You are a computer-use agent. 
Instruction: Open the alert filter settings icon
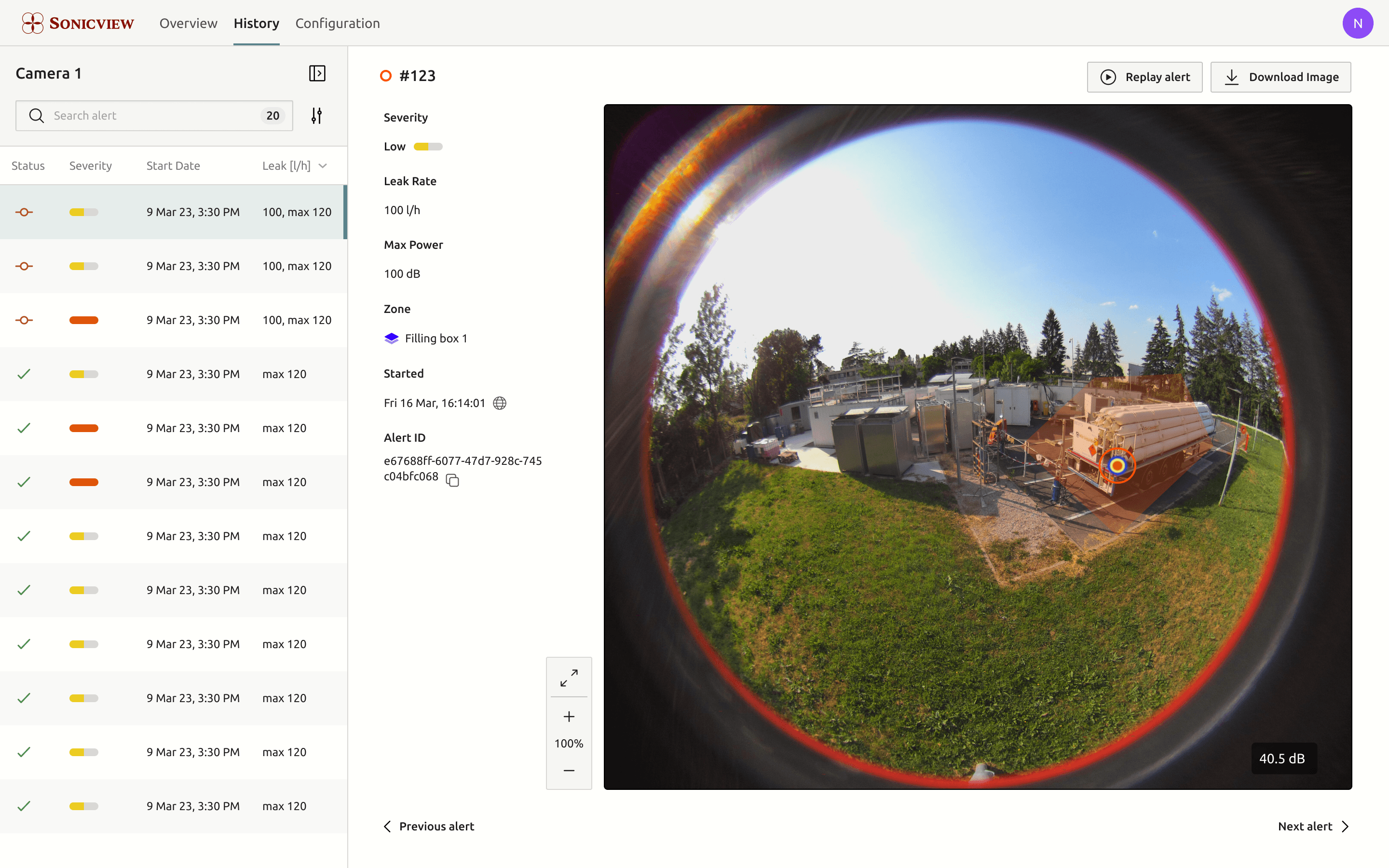pyautogui.click(x=316, y=115)
